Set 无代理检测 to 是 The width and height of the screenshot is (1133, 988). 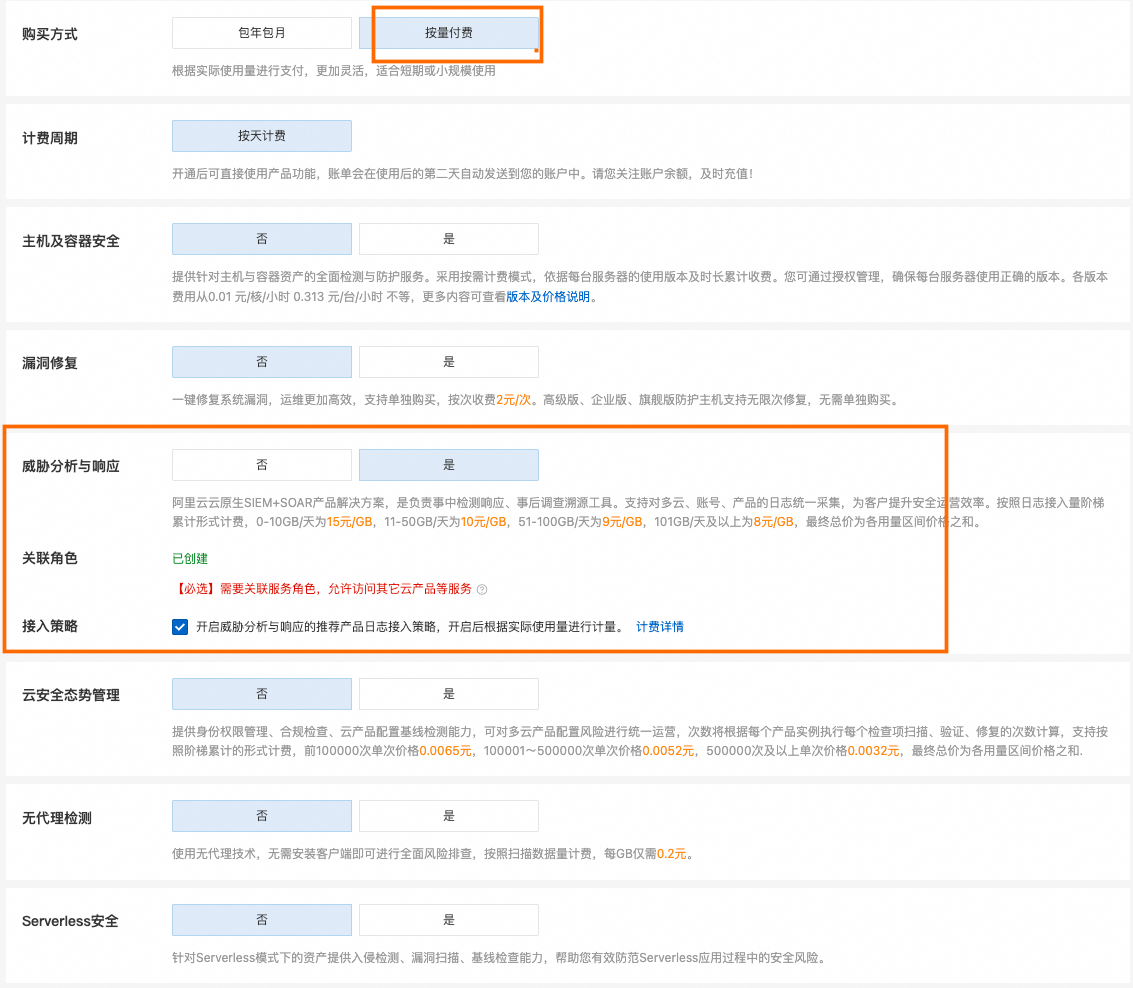tap(449, 816)
